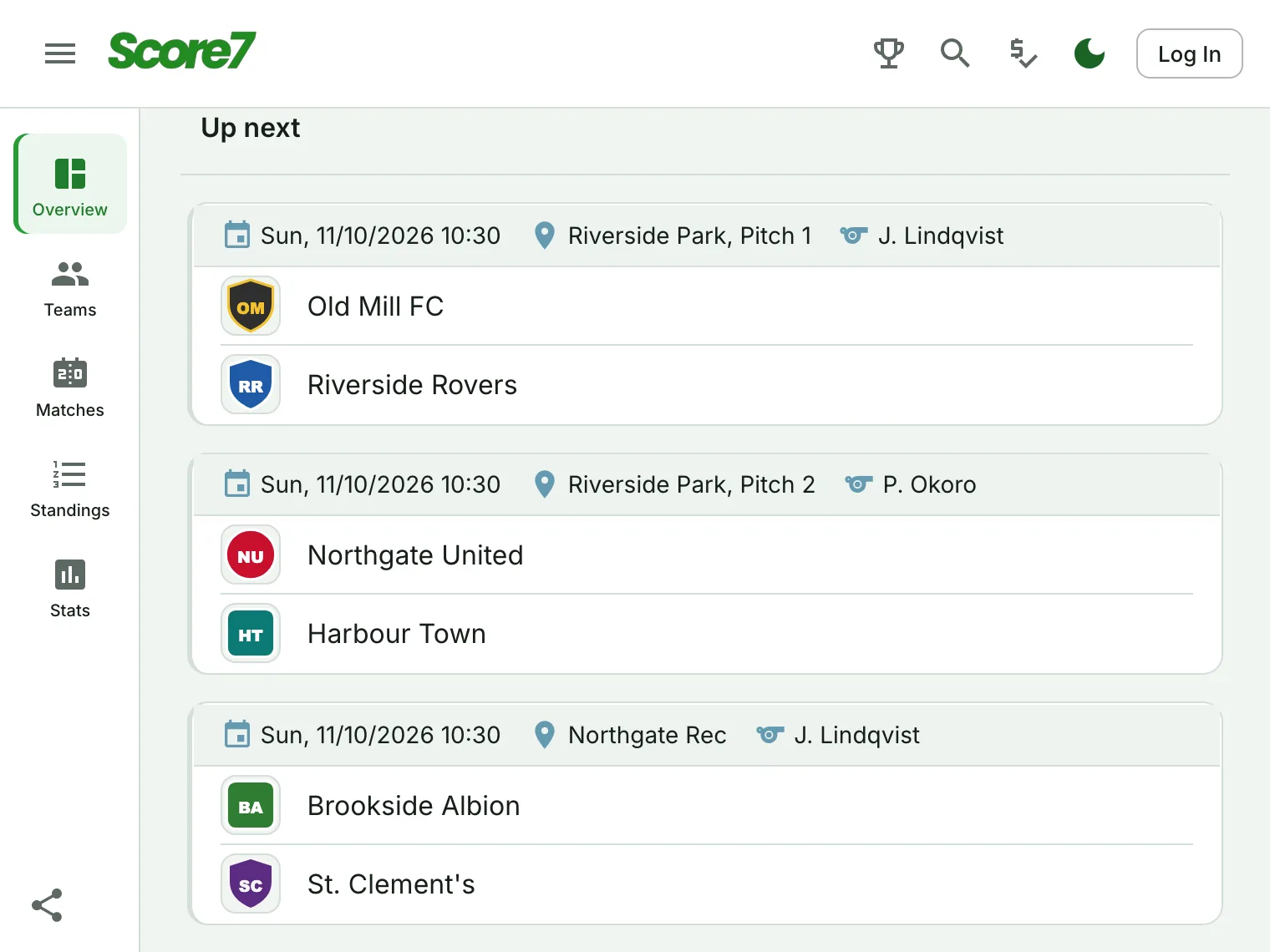Click the whistle icon on the Pitch 1 match
Image resolution: width=1270 pixels, height=952 pixels.
[853, 235]
